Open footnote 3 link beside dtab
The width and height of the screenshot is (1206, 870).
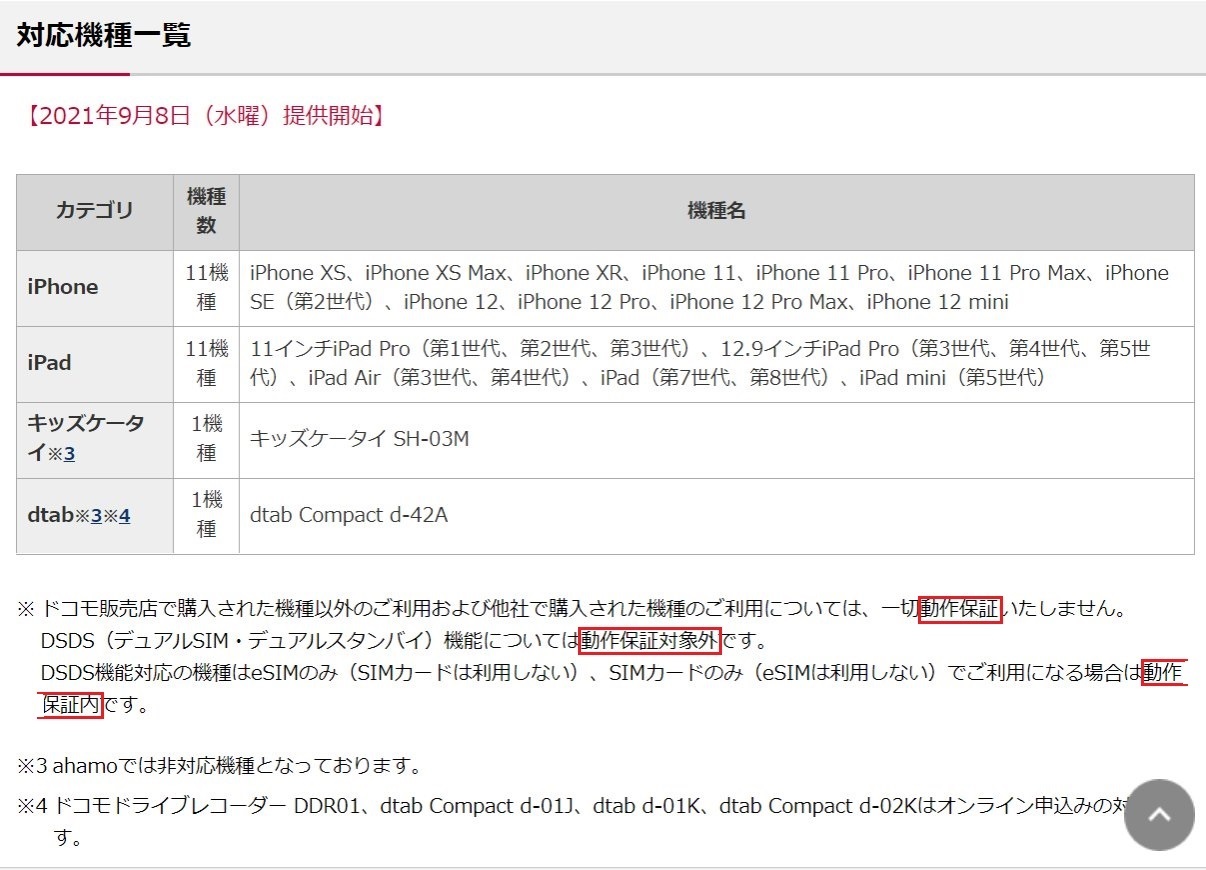(97, 517)
